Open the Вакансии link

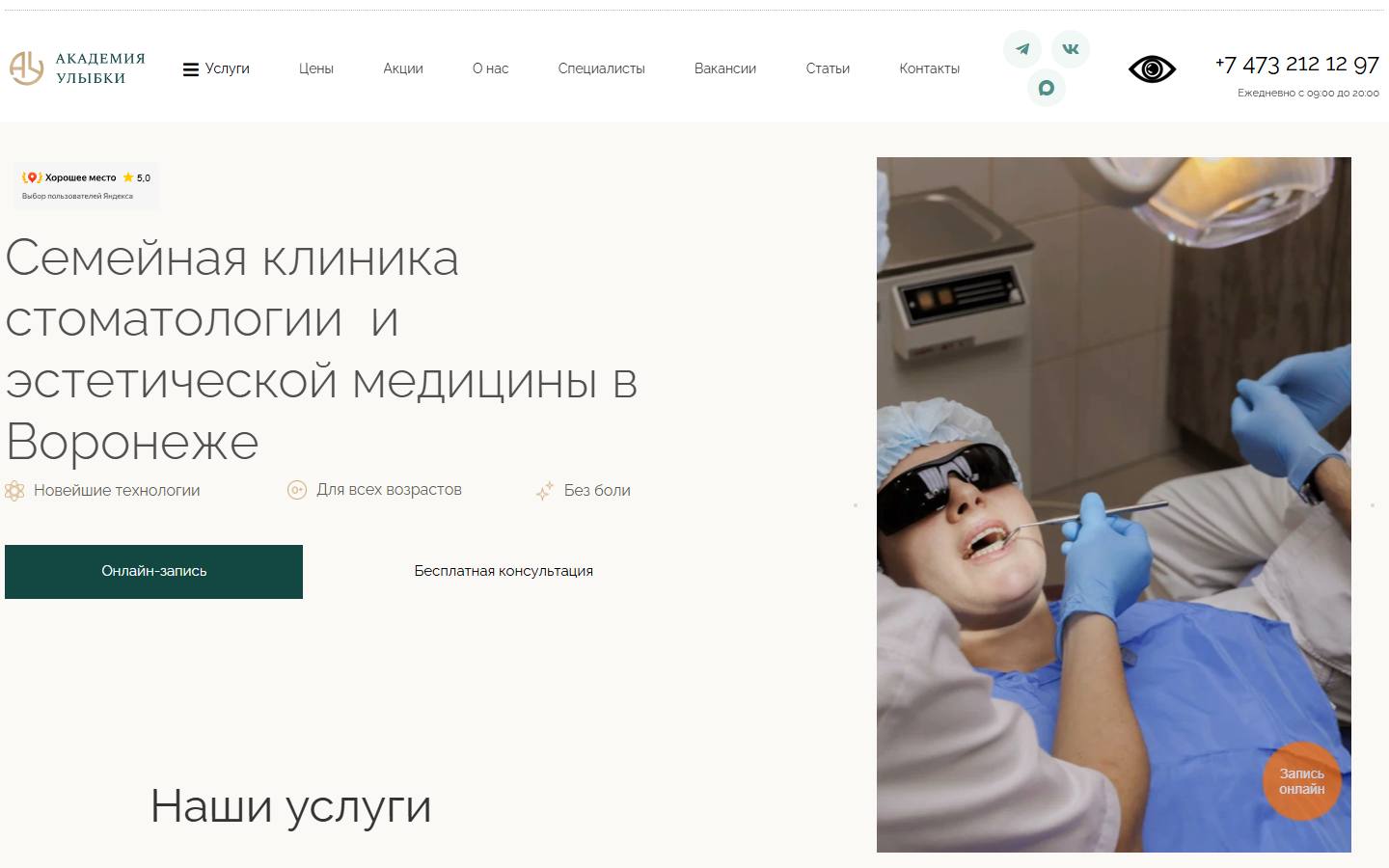[x=725, y=68]
